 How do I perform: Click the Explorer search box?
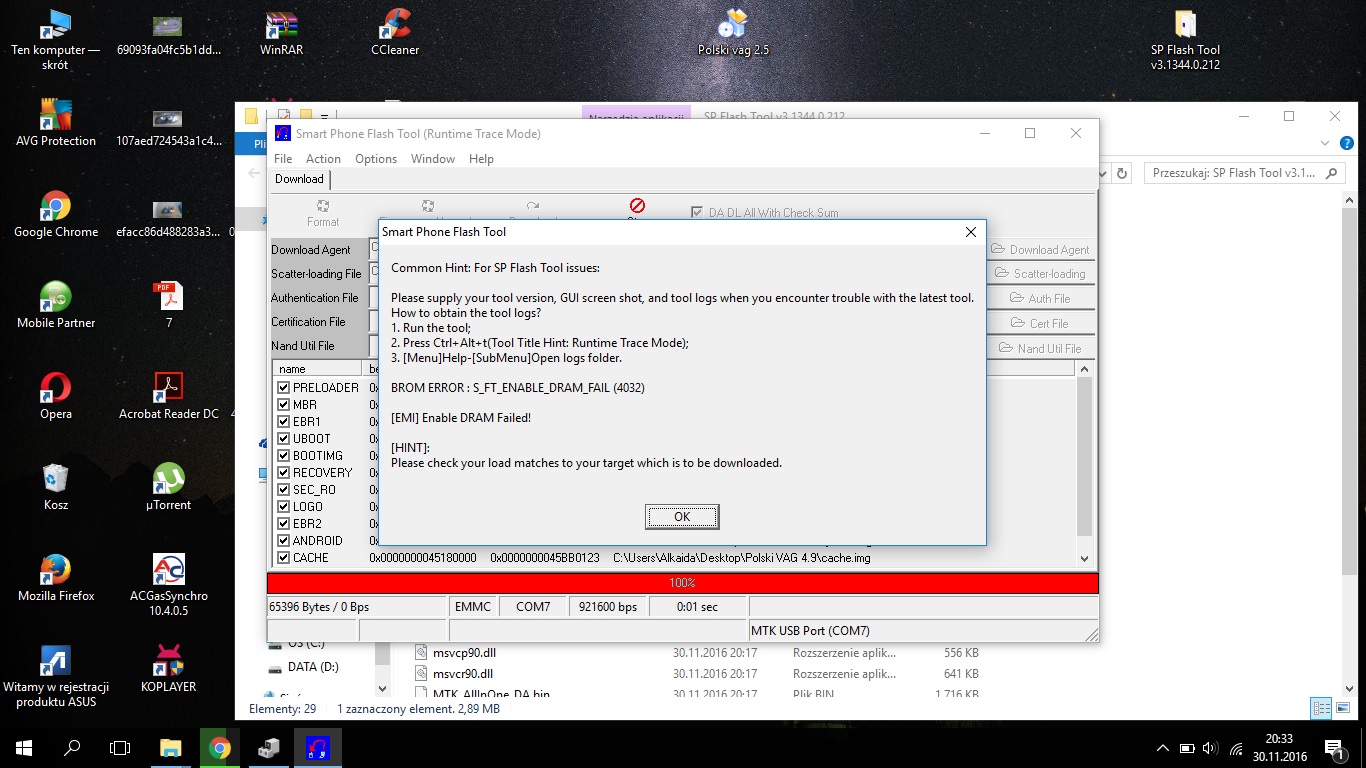click(1244, 173)
